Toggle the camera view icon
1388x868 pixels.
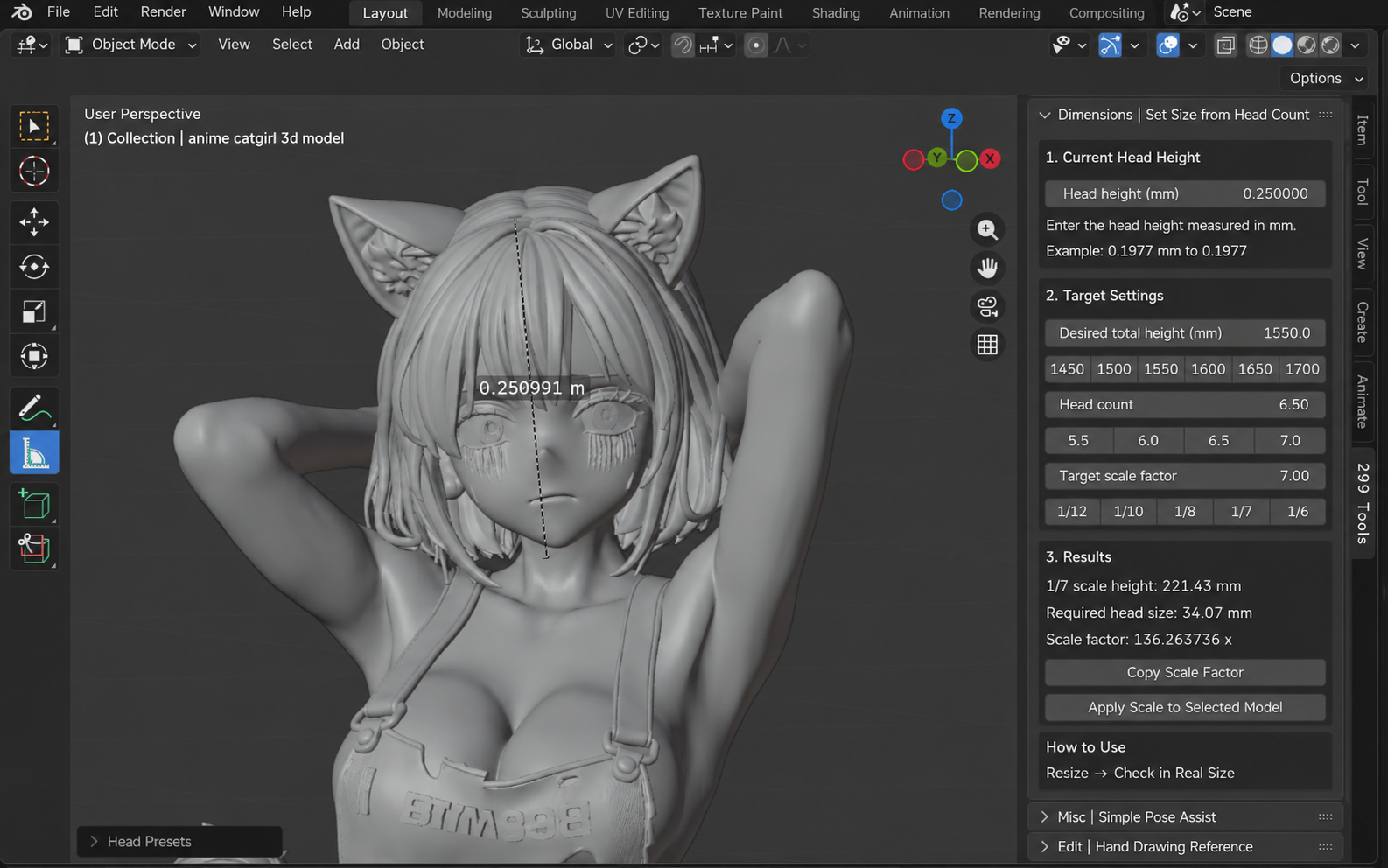click(987, 306)
